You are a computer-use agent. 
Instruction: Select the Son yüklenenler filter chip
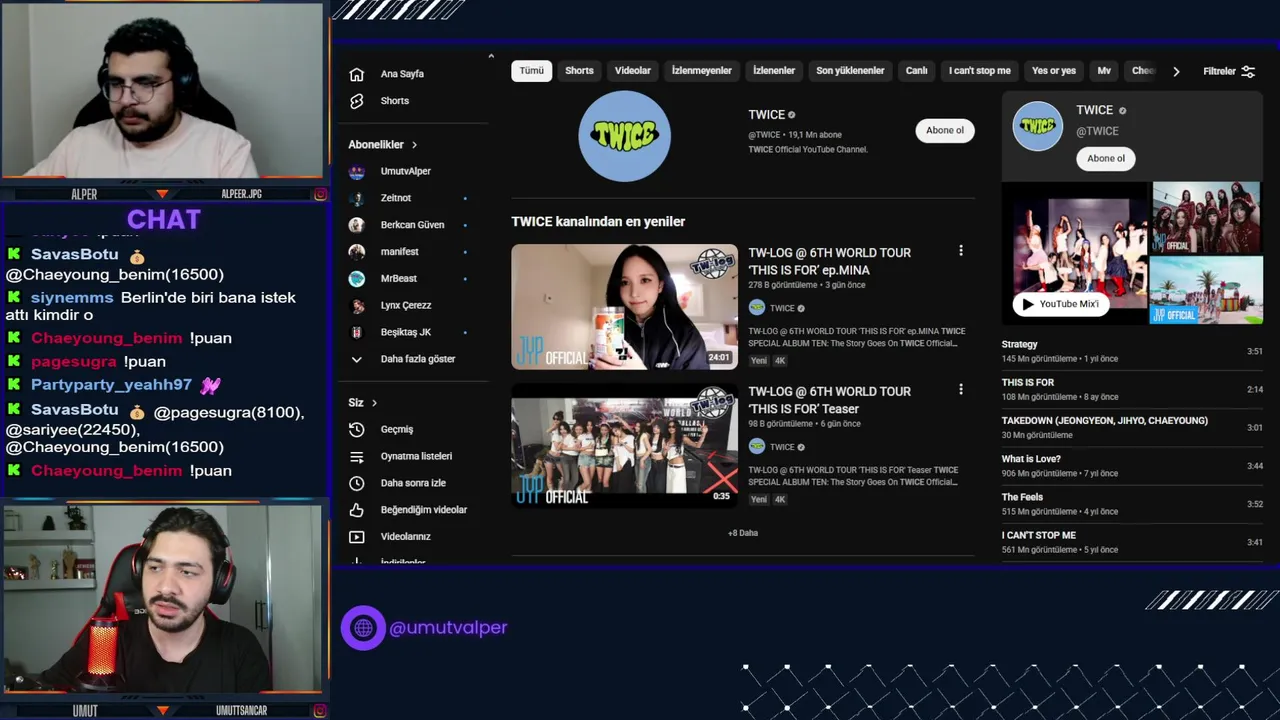coord(850,71)
